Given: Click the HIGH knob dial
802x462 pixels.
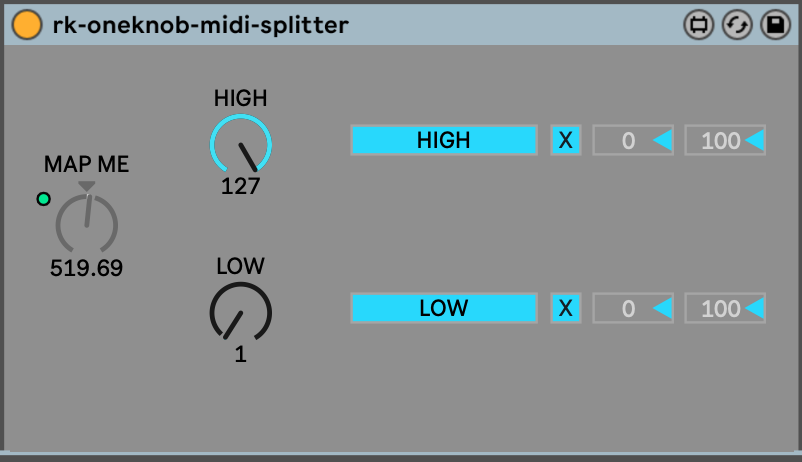Looking at the screenshot, I should pyautogui.click(x=241, y=145).
